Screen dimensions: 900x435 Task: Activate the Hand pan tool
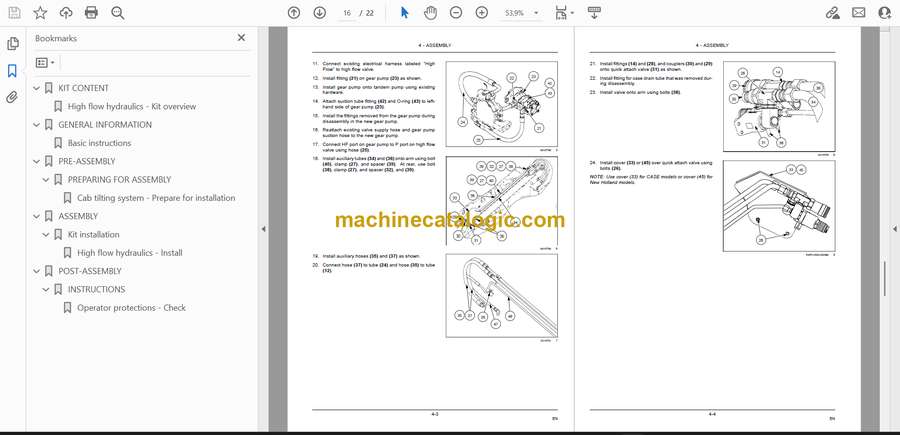(x=430, y=13)
